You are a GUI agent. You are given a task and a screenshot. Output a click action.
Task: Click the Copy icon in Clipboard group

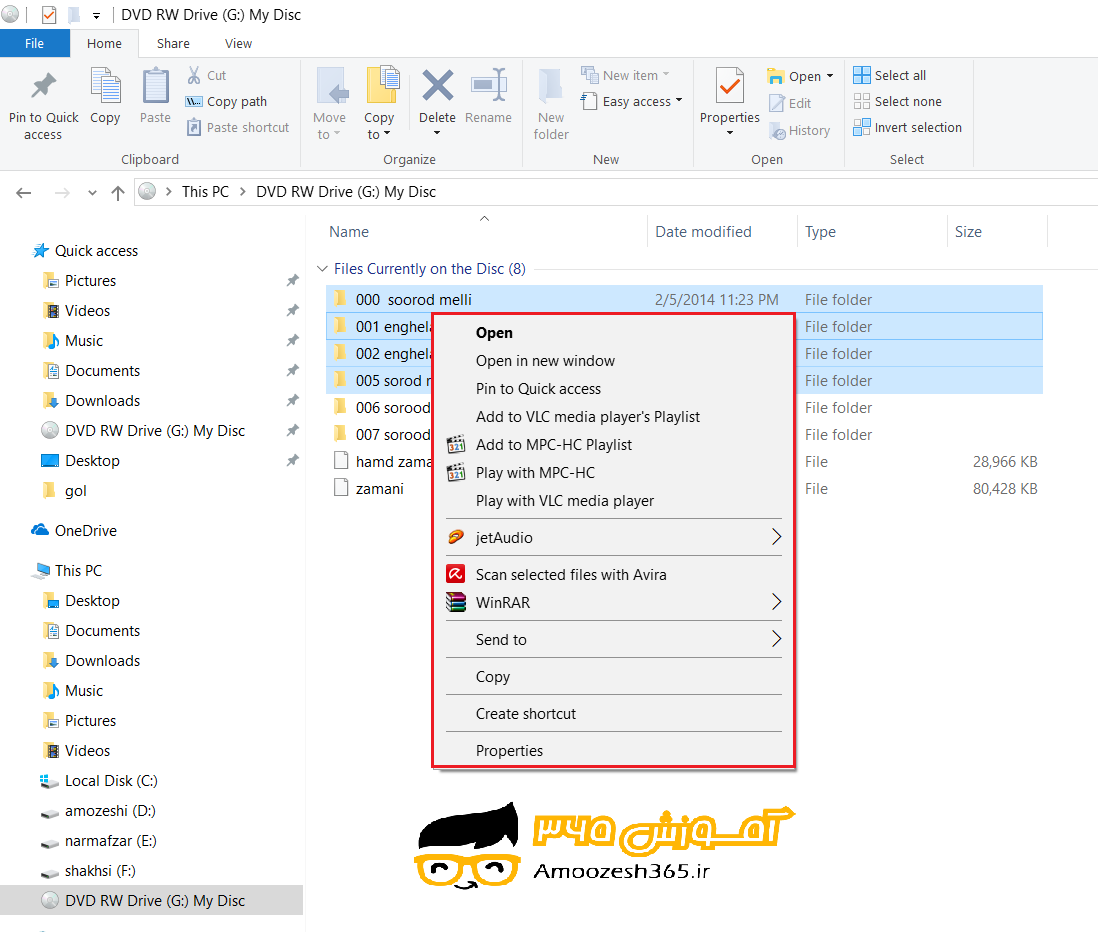(105, 86)
